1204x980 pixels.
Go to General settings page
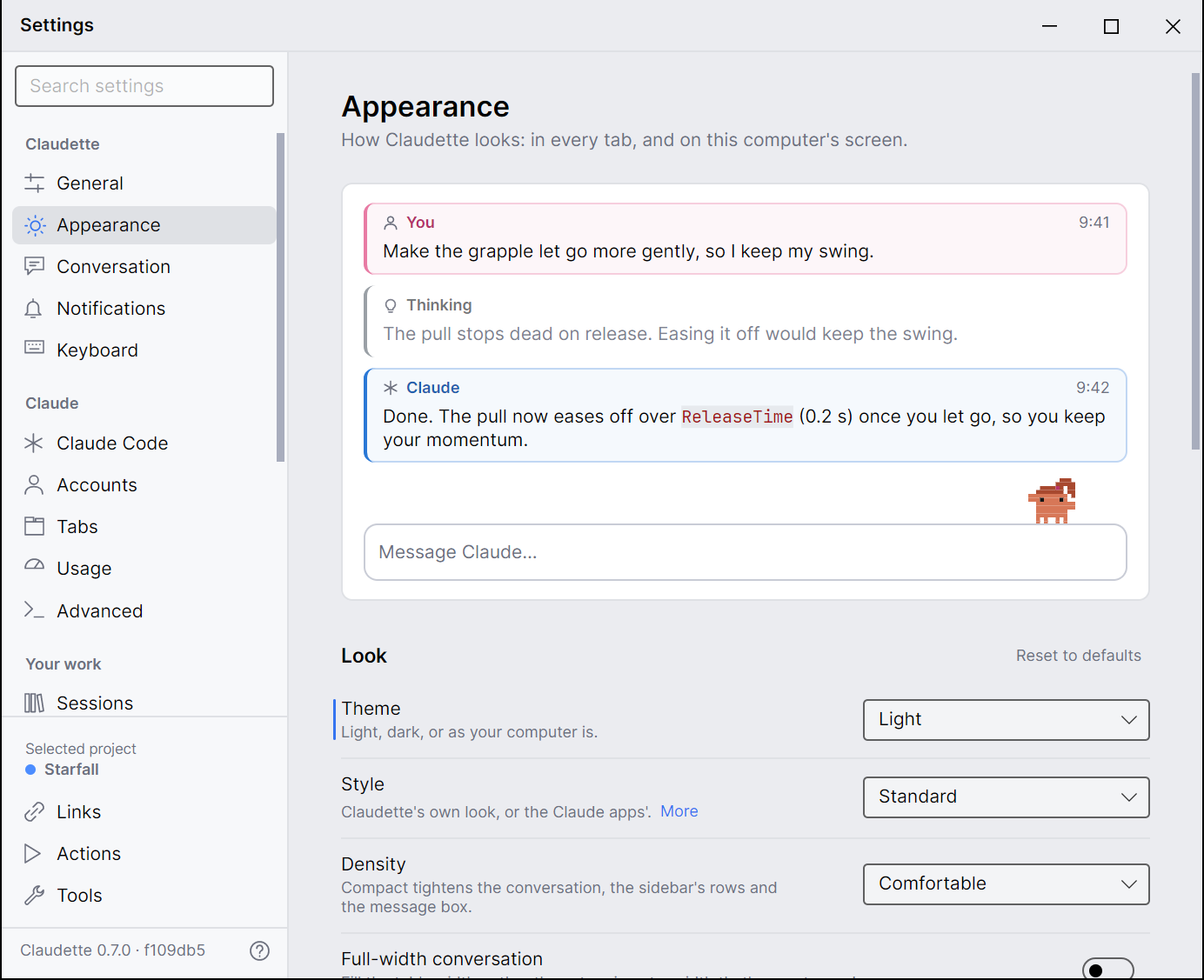click(144, 183)
